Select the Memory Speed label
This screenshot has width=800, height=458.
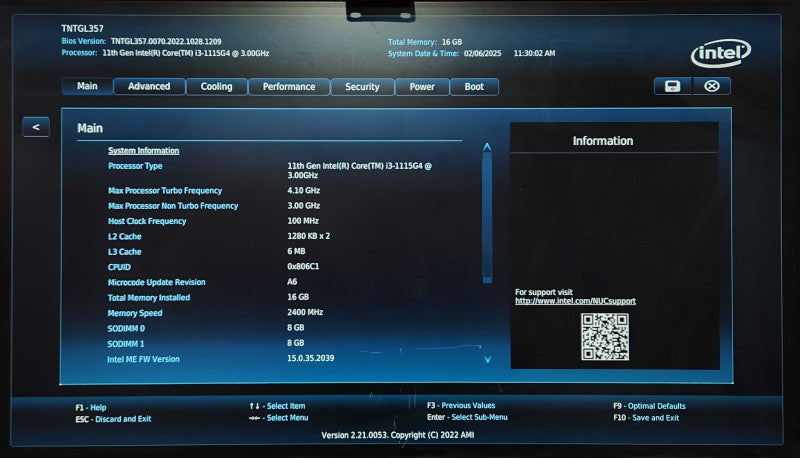135,313
